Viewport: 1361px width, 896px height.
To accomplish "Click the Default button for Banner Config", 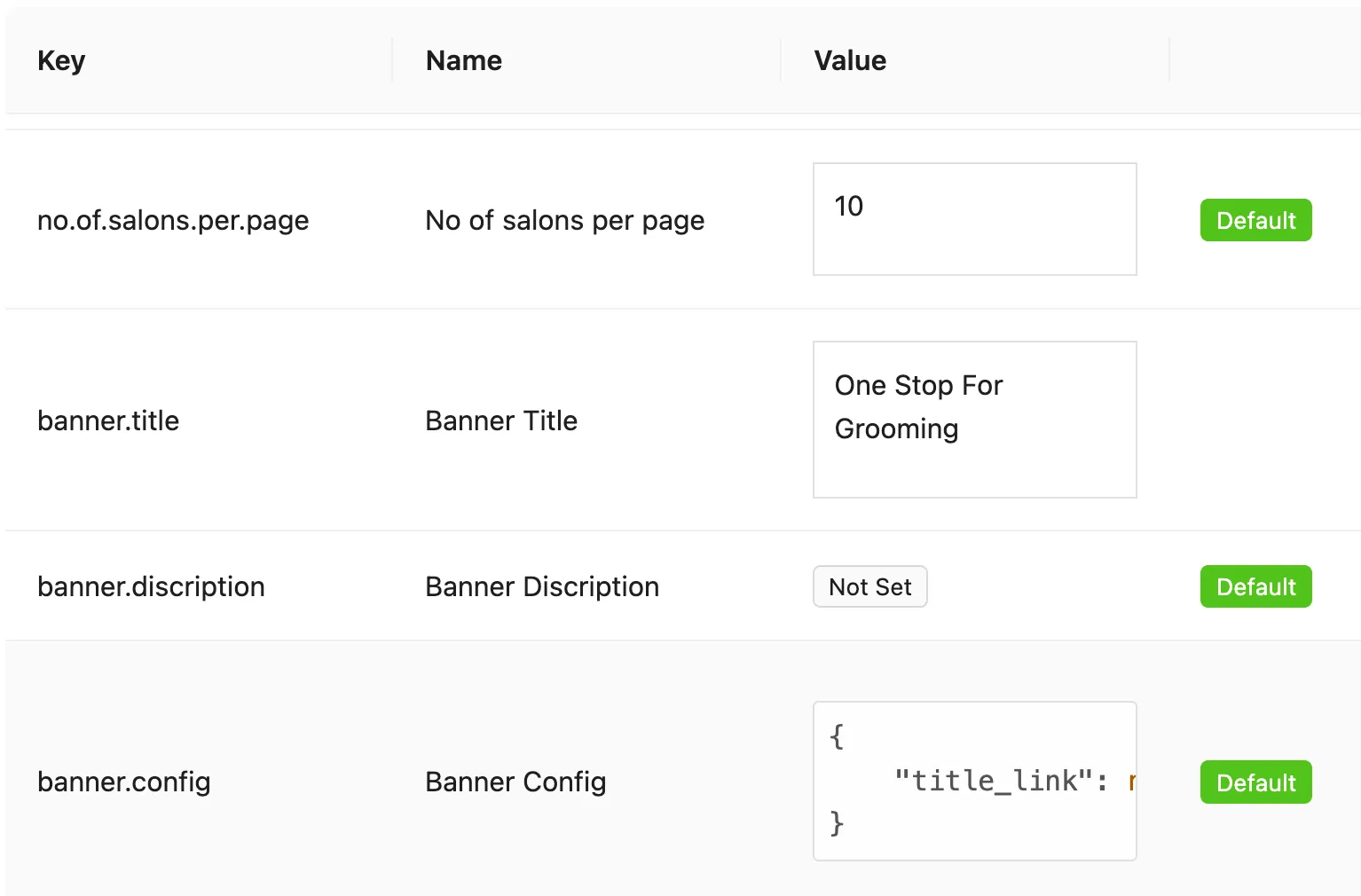I will (x=1255, y=782).
